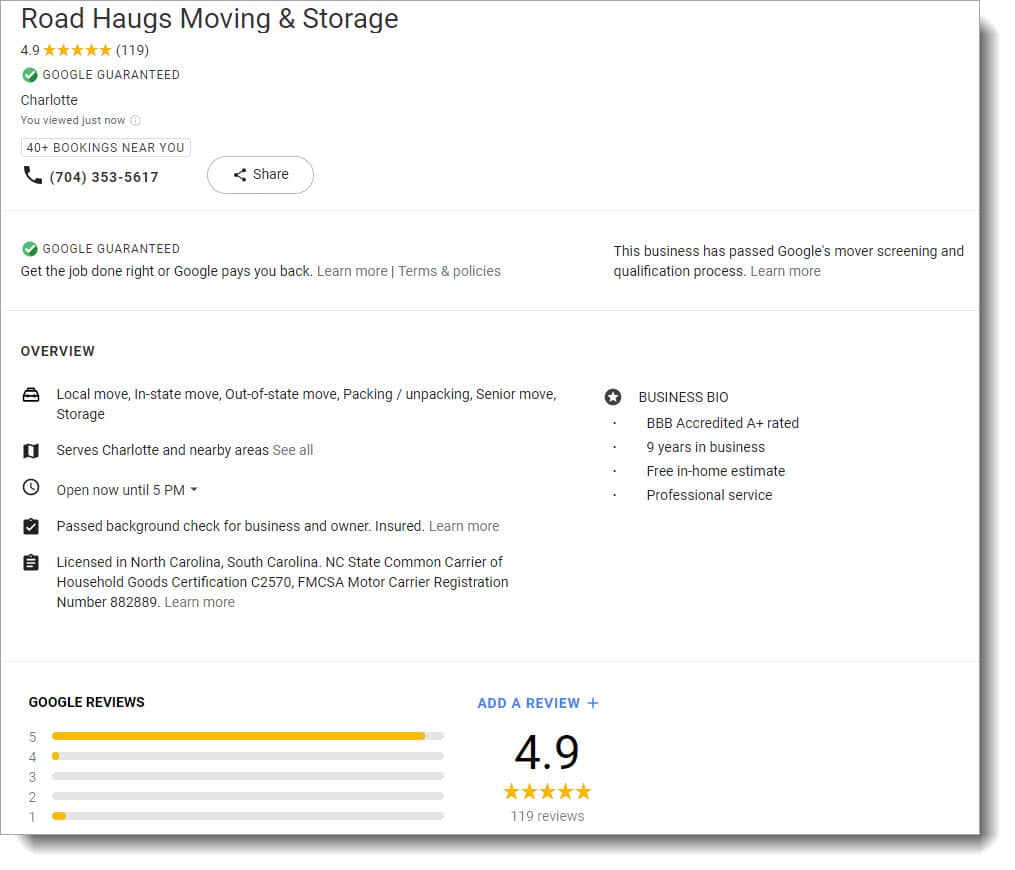The image size is (1015, 870).
Task: Click the large 4.9 rating number
Action: 547,753
